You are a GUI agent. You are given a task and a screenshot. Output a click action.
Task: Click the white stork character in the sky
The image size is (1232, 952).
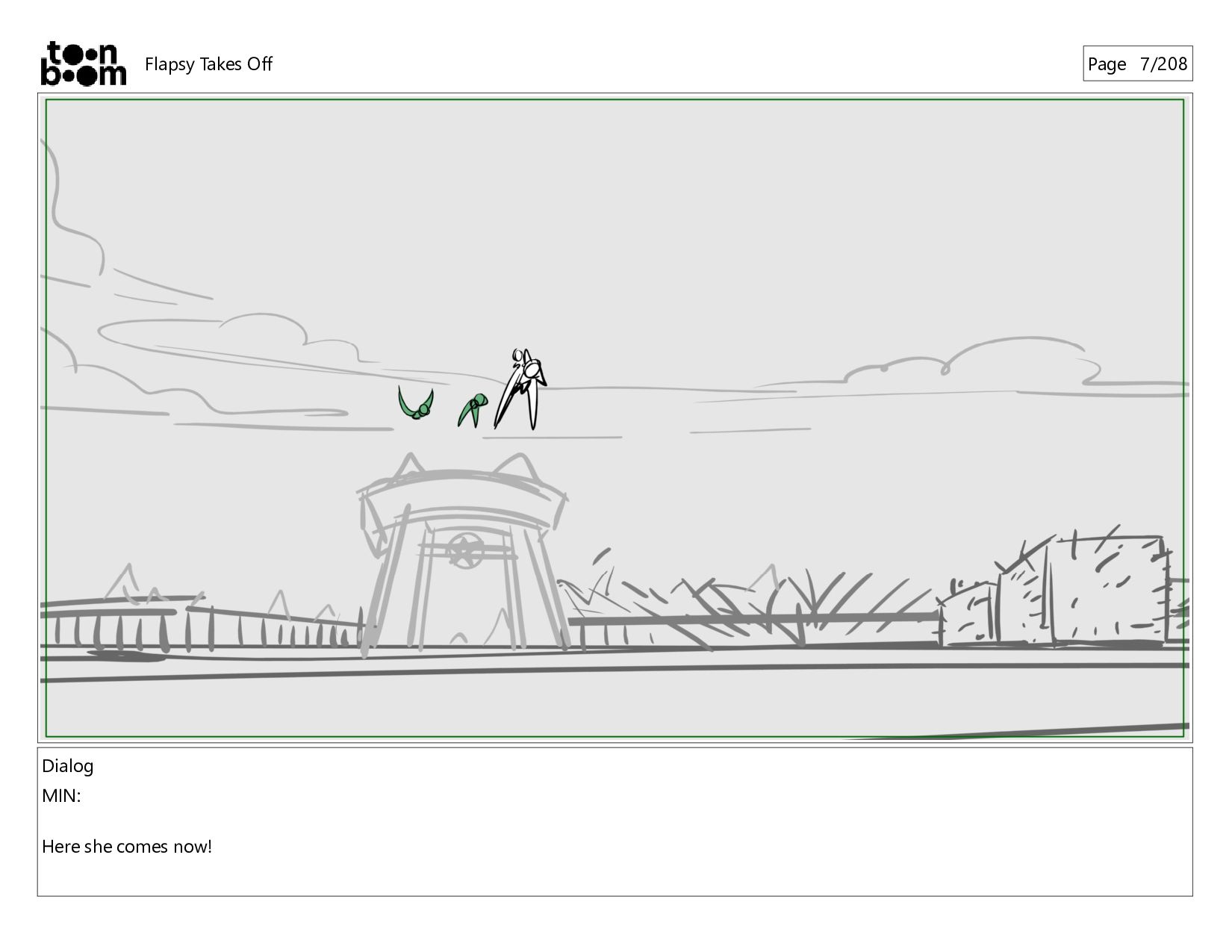pos(520,389)
